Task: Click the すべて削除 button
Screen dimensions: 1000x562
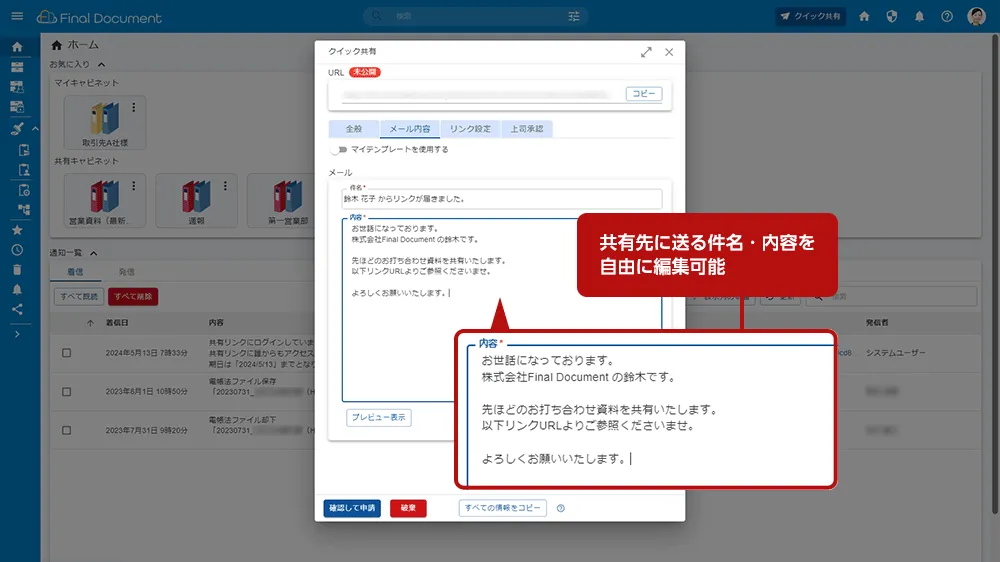Action: click(x=133, y=297)
